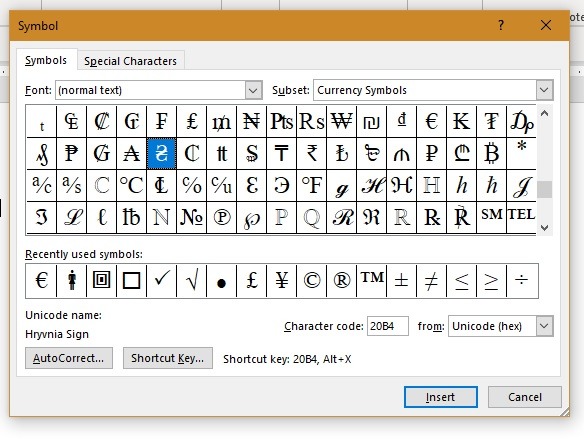The width and height of the screenshot is (584, 440).
Task: Open Help with the question mark button
Action: point(501,25)
